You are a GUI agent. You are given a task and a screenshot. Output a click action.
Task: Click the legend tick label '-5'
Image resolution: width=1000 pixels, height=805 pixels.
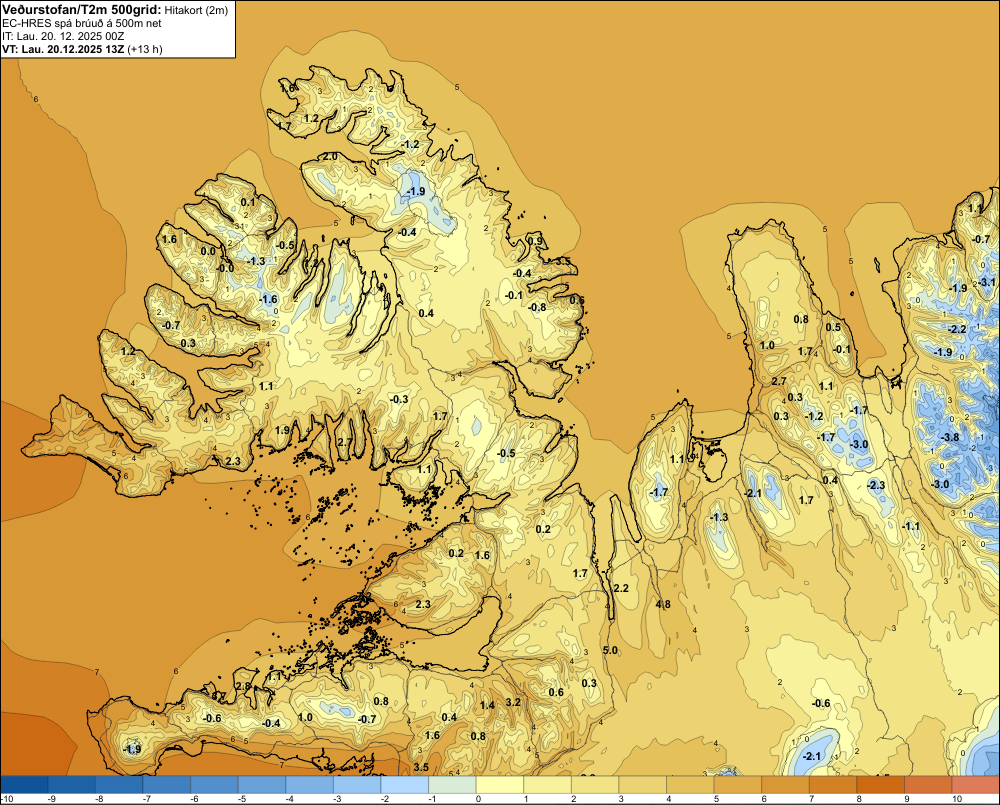pyautogui.click(x=242, y=799)
